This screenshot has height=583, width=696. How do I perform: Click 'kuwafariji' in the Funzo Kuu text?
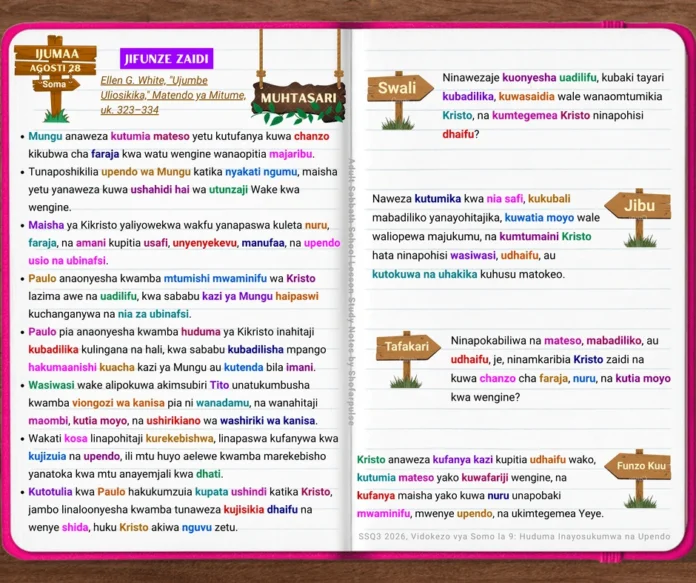pos(485,478)
